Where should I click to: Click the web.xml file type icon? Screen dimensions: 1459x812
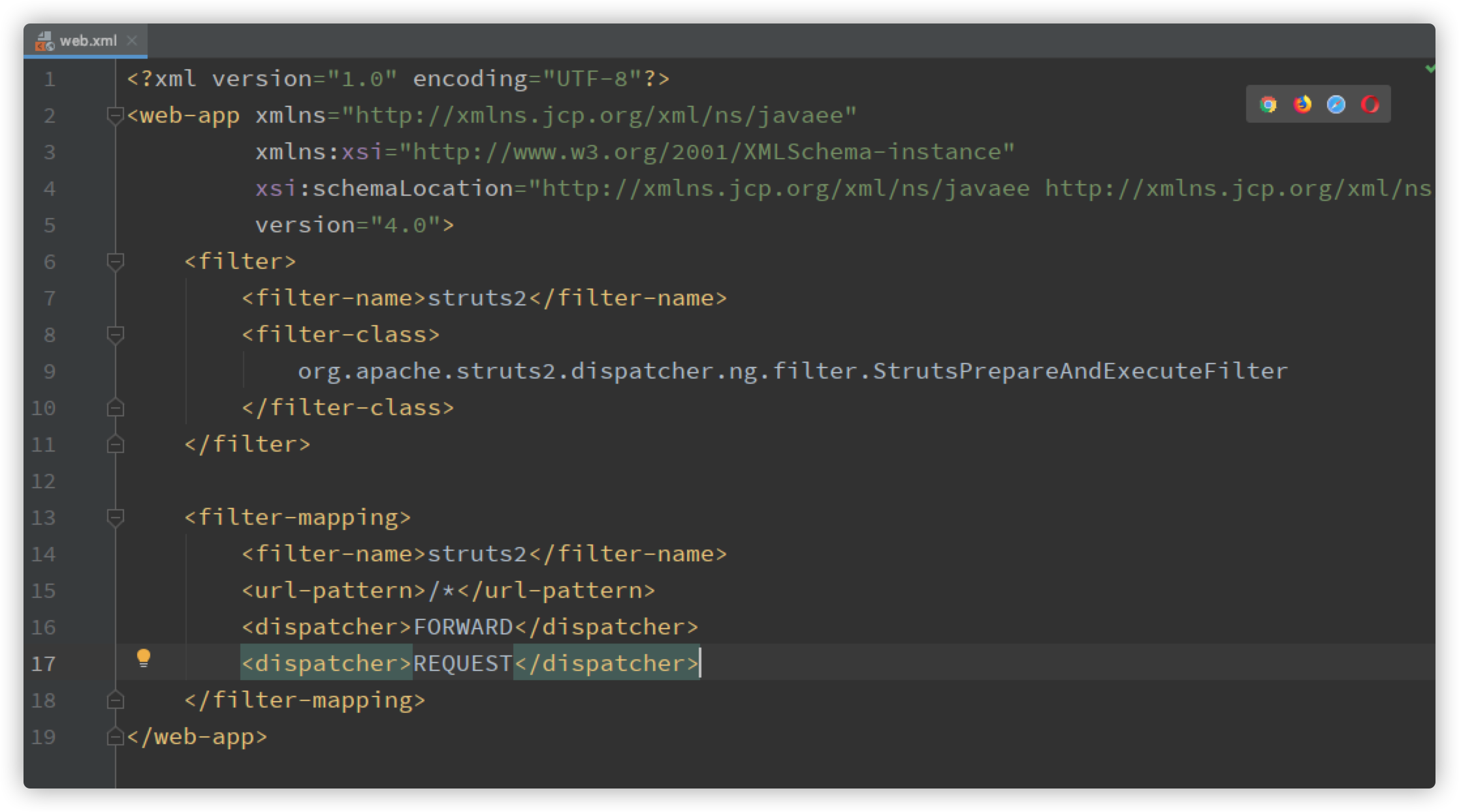point(44,41)
